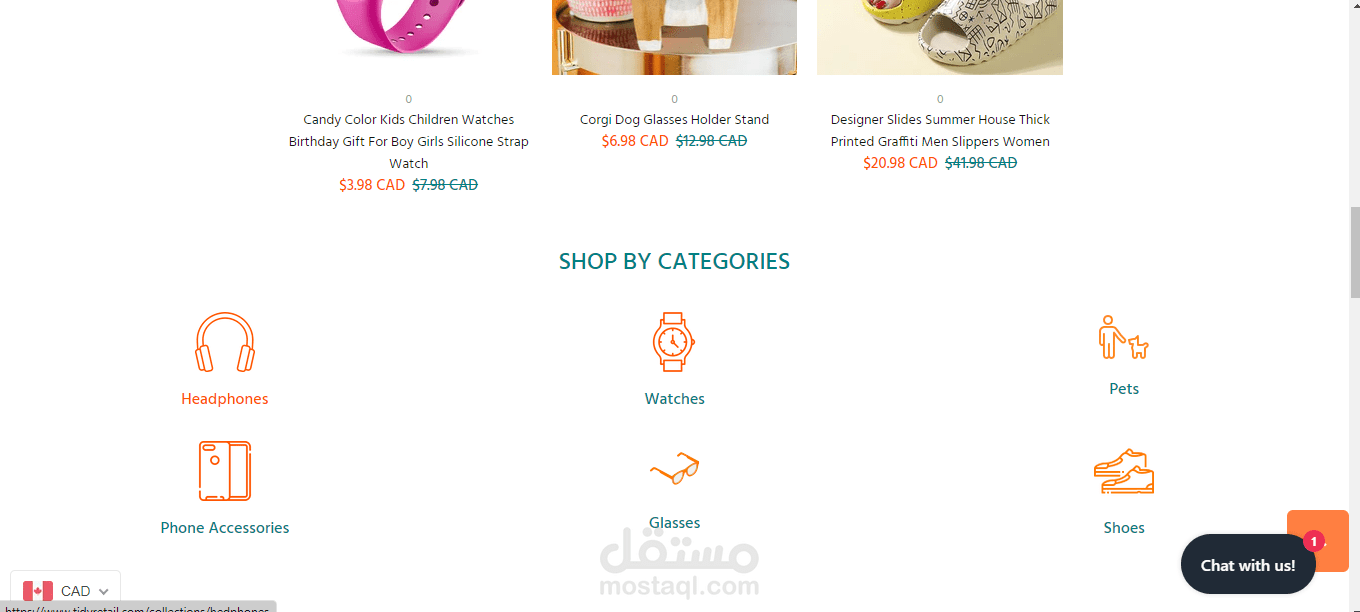Select the Watches category watch icon
This screenshot has height=612, width=1360.
(674, 342)
